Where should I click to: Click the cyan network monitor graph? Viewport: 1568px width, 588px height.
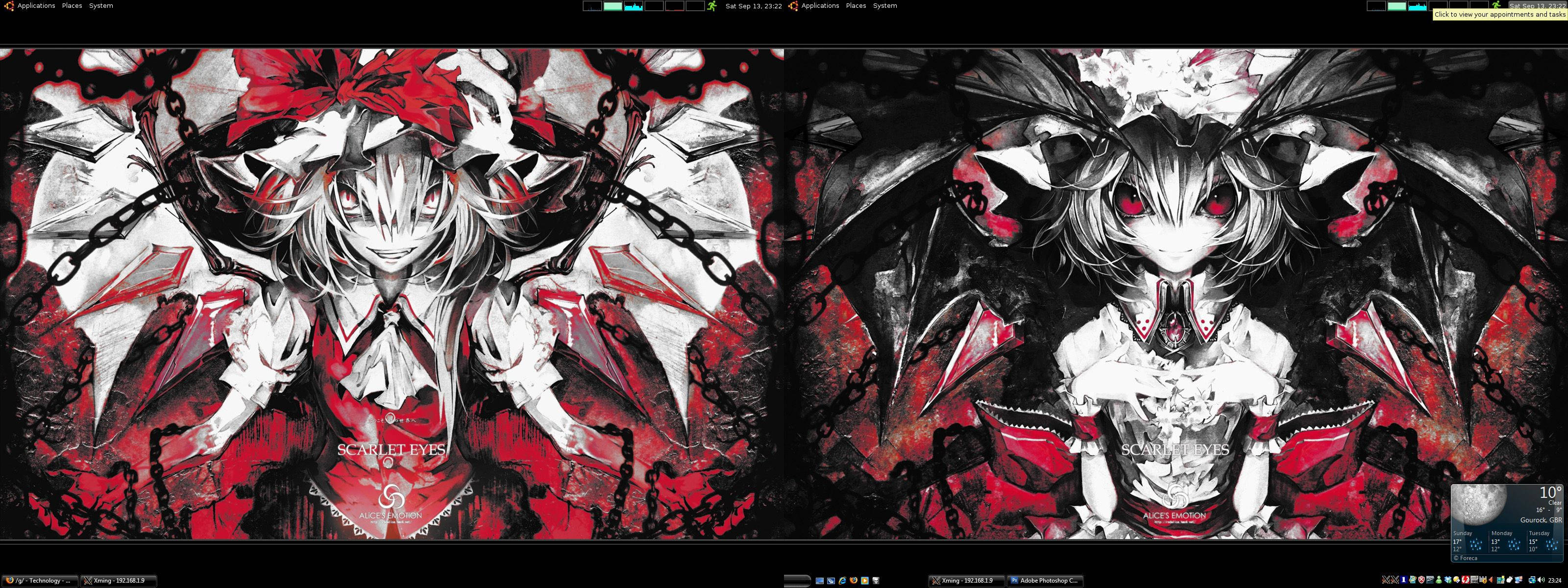point(633,6)
